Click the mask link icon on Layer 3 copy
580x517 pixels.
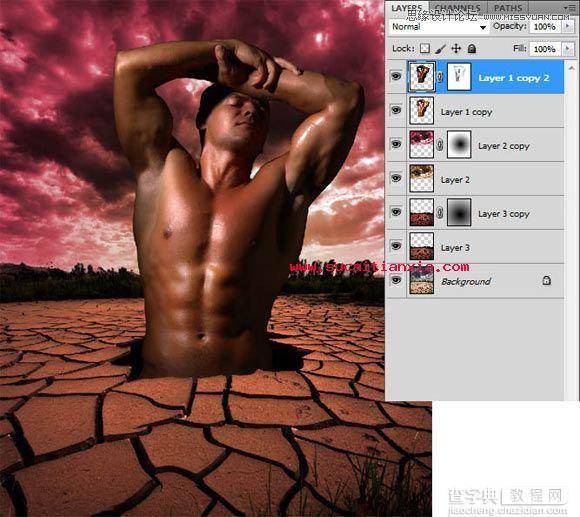coord(440,213)
